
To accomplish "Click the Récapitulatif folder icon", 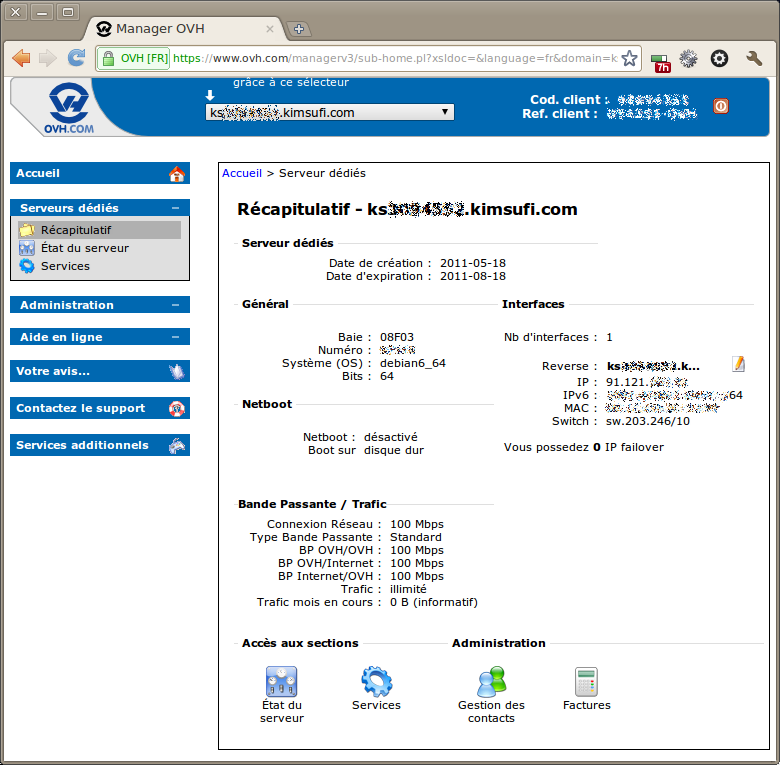I will coord(27,230).
